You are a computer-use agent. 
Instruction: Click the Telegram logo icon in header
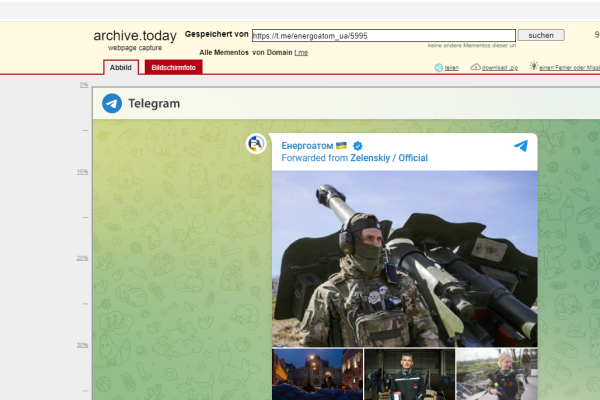112,103
